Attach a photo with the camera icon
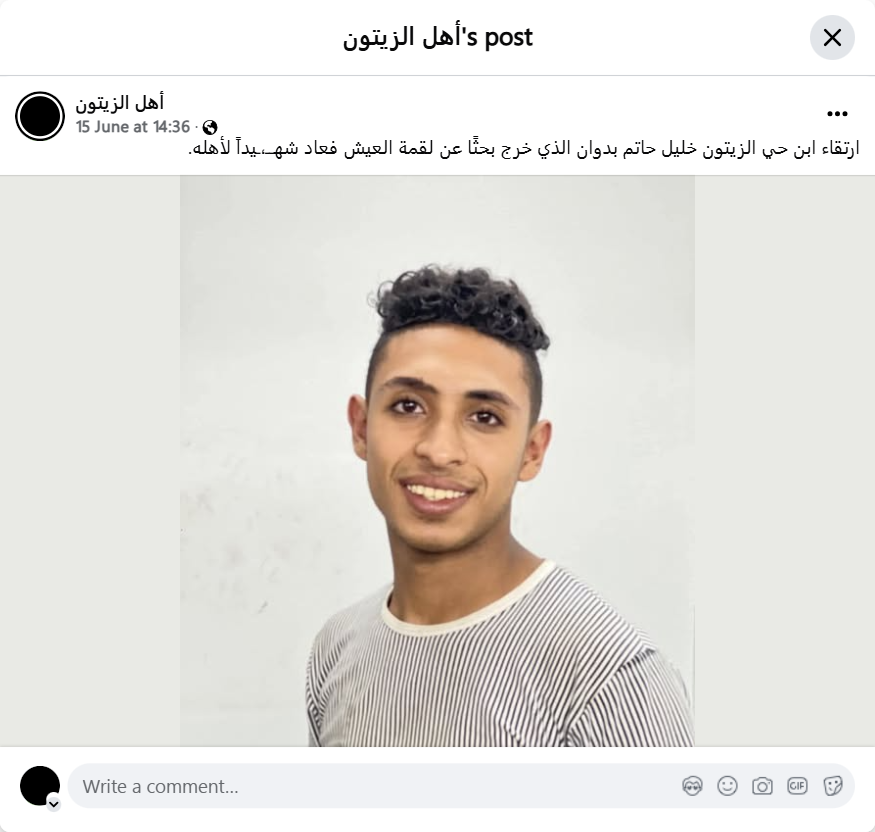This screenshot has width=875, height=832. (x=762, y=786)
